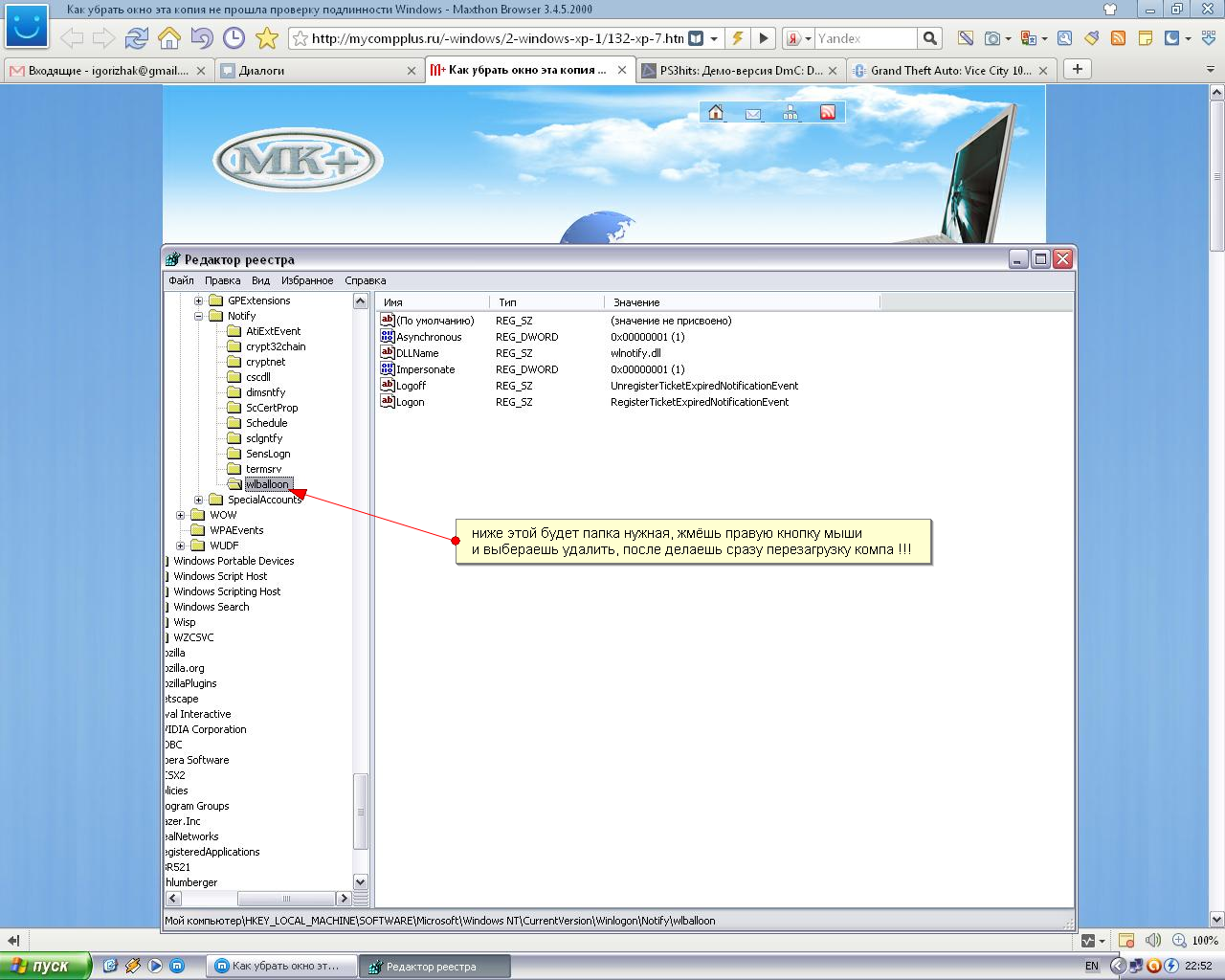The width and height of the screenshot is (1225, 980).
Task: Click the browser forward arrow
Action: (103, 38)
